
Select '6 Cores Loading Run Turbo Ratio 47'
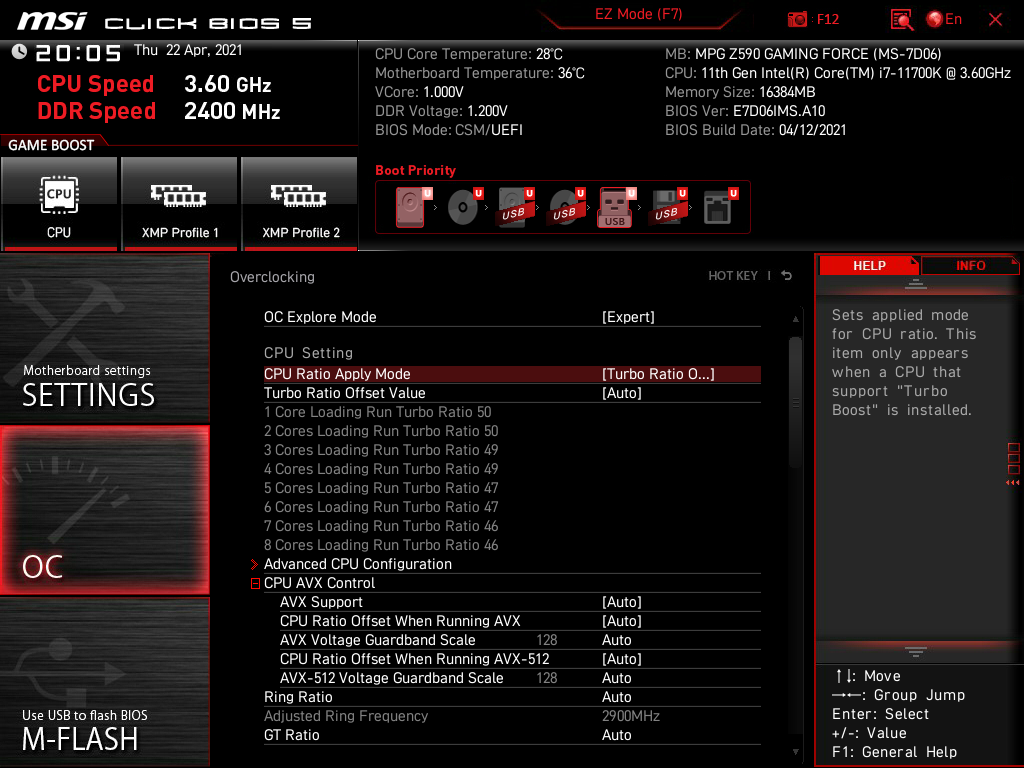pos(381,507)
